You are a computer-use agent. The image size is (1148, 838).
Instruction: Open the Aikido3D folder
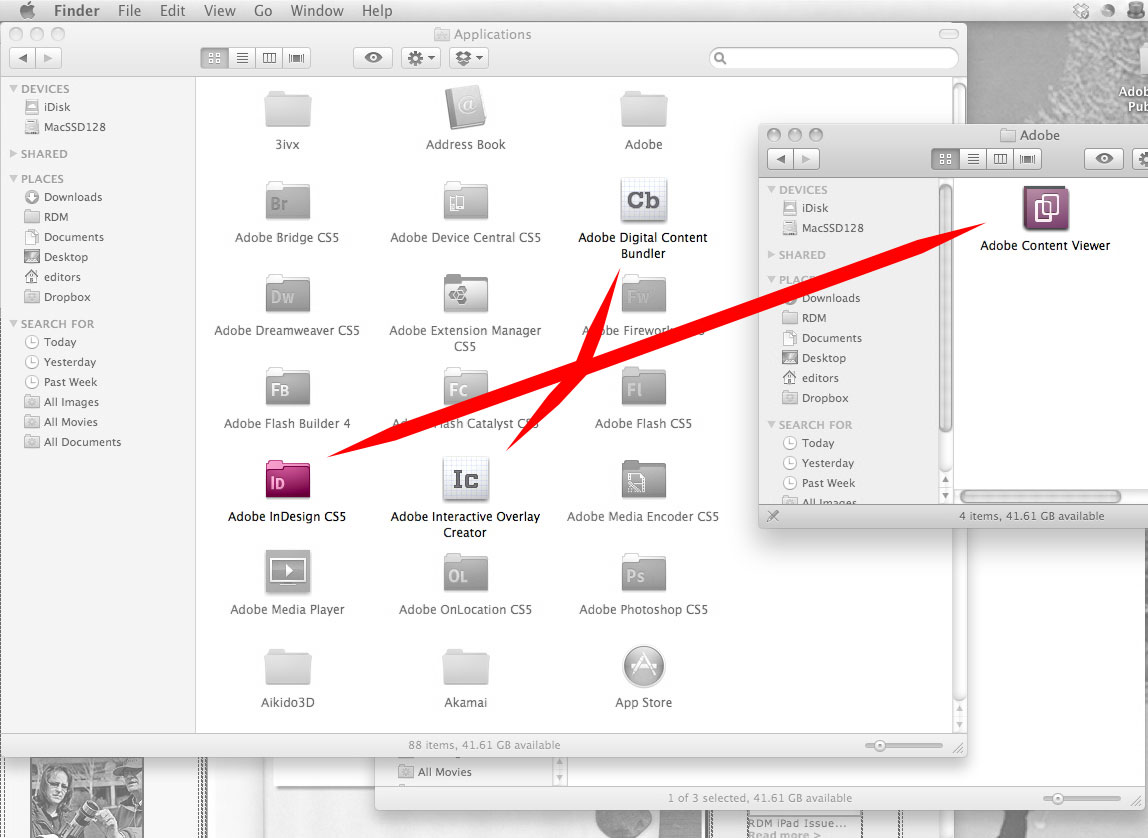click(287, 667)
